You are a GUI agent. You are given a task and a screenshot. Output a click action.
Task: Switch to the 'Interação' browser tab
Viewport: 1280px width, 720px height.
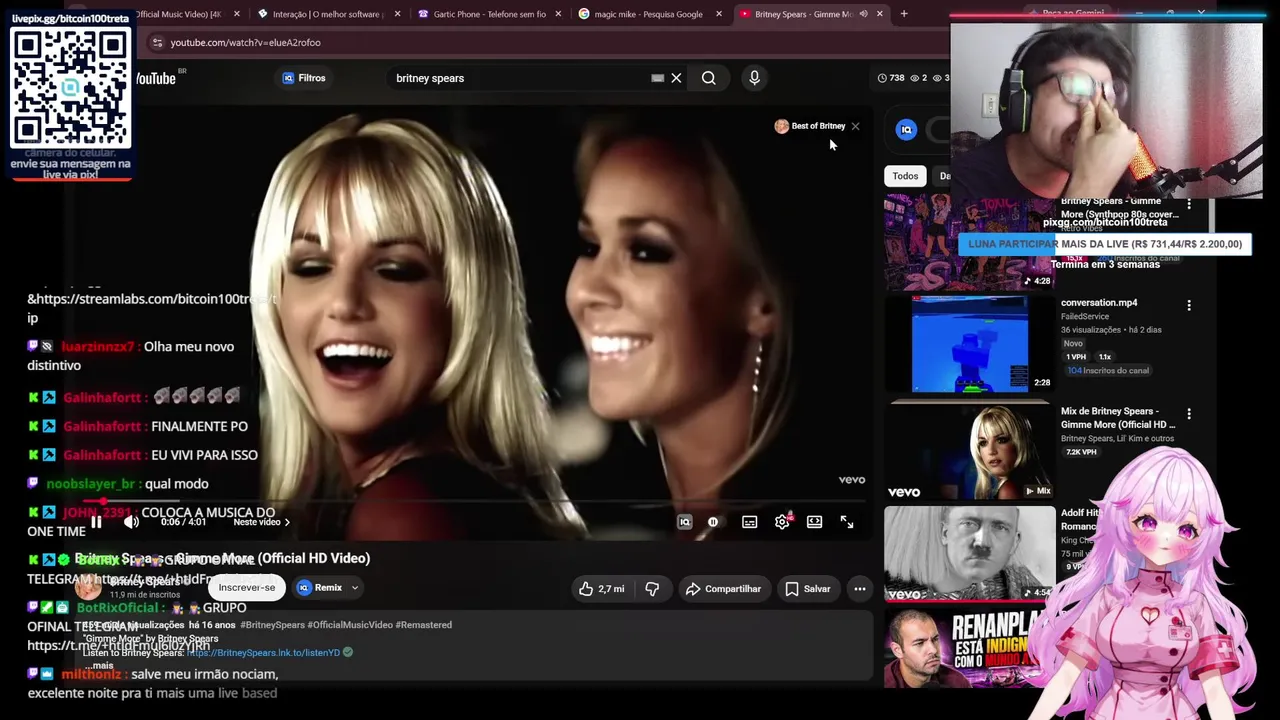(326, 14)
